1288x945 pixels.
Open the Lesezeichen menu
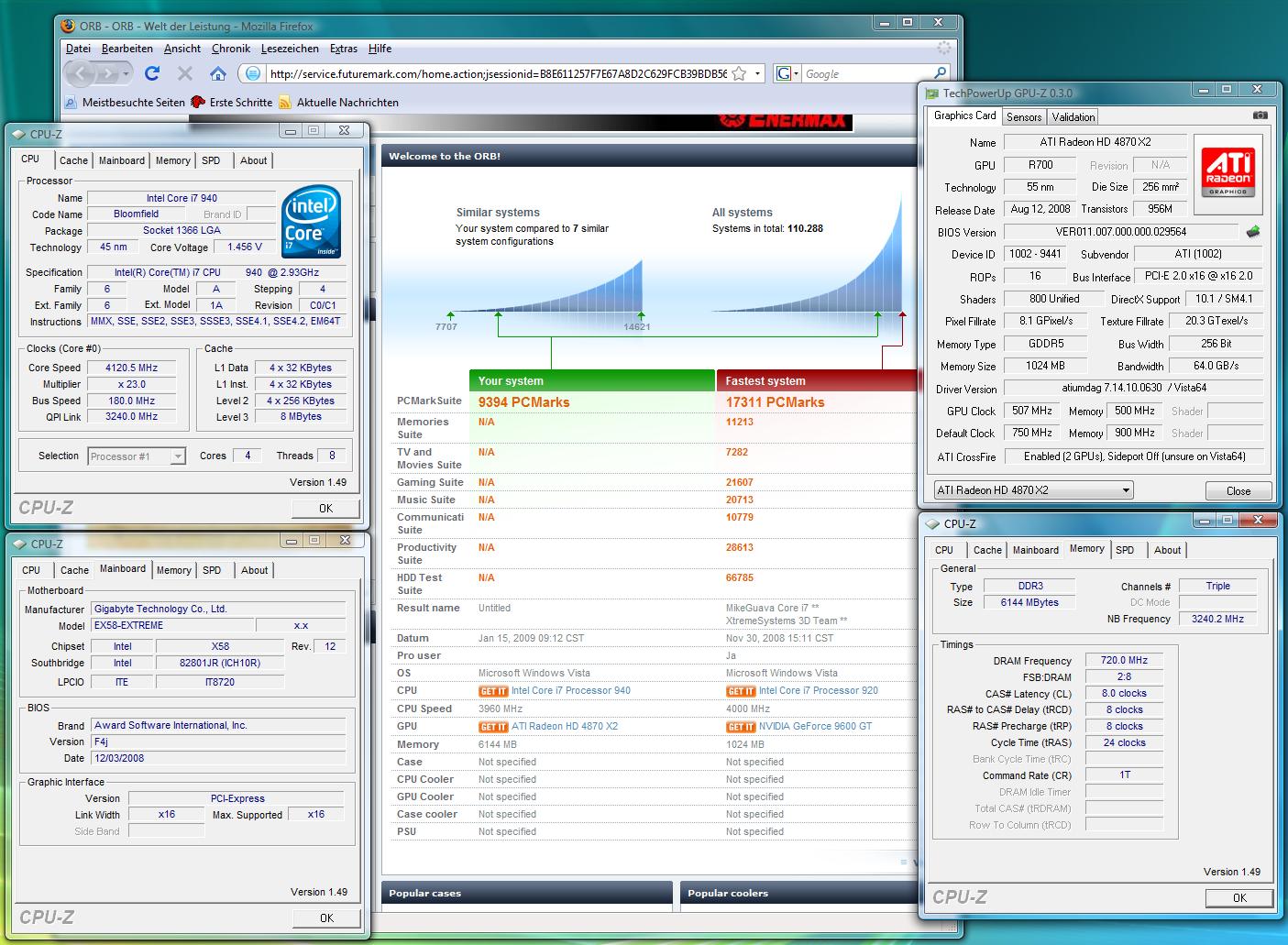pos(290,49)
